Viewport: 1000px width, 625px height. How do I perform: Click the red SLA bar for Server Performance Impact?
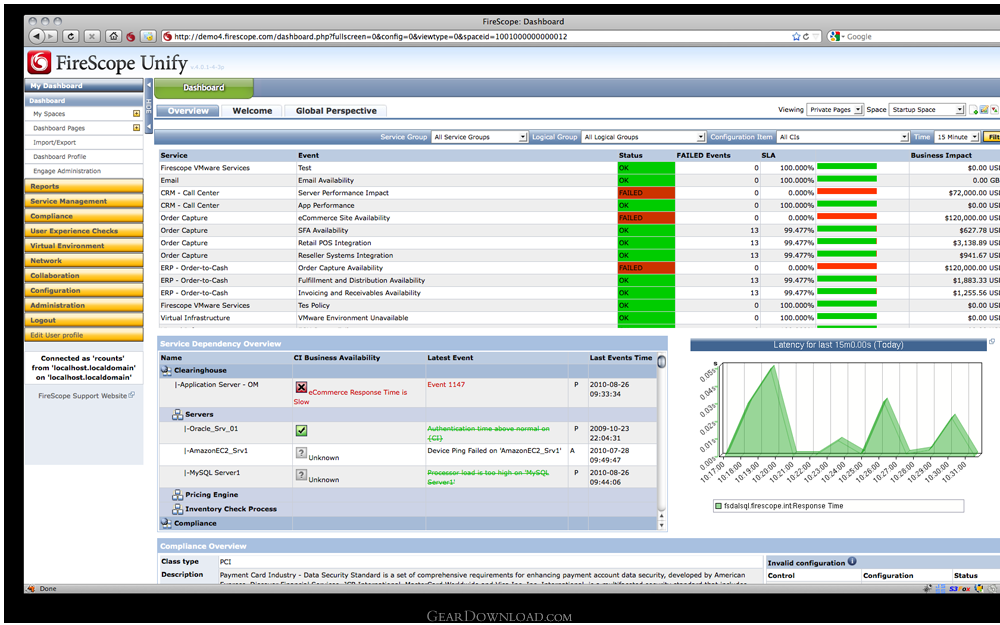click(847, 191)
